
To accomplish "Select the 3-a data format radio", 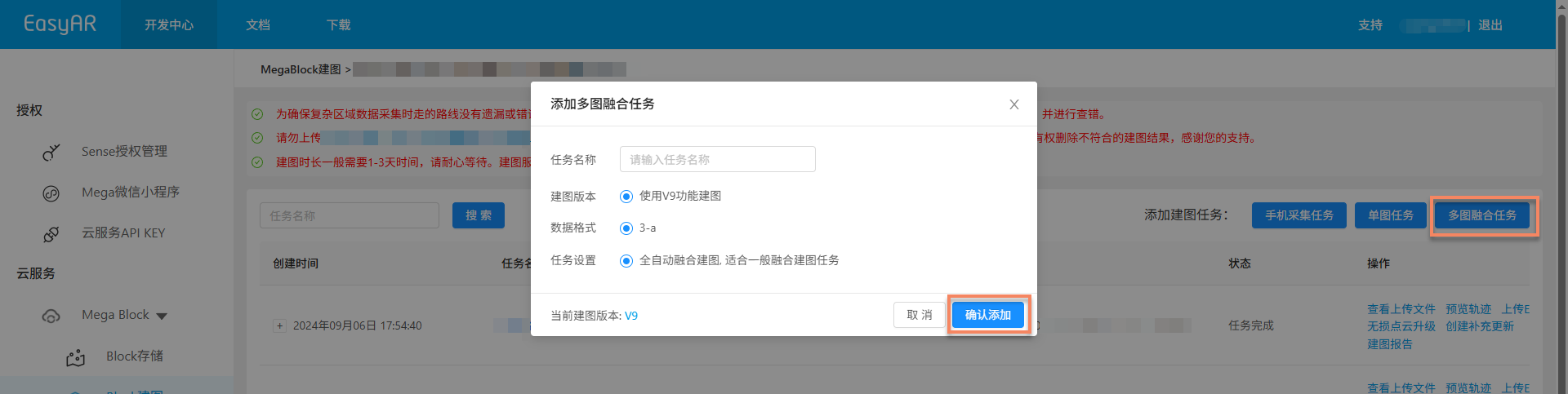I will [x=626, y=228].
